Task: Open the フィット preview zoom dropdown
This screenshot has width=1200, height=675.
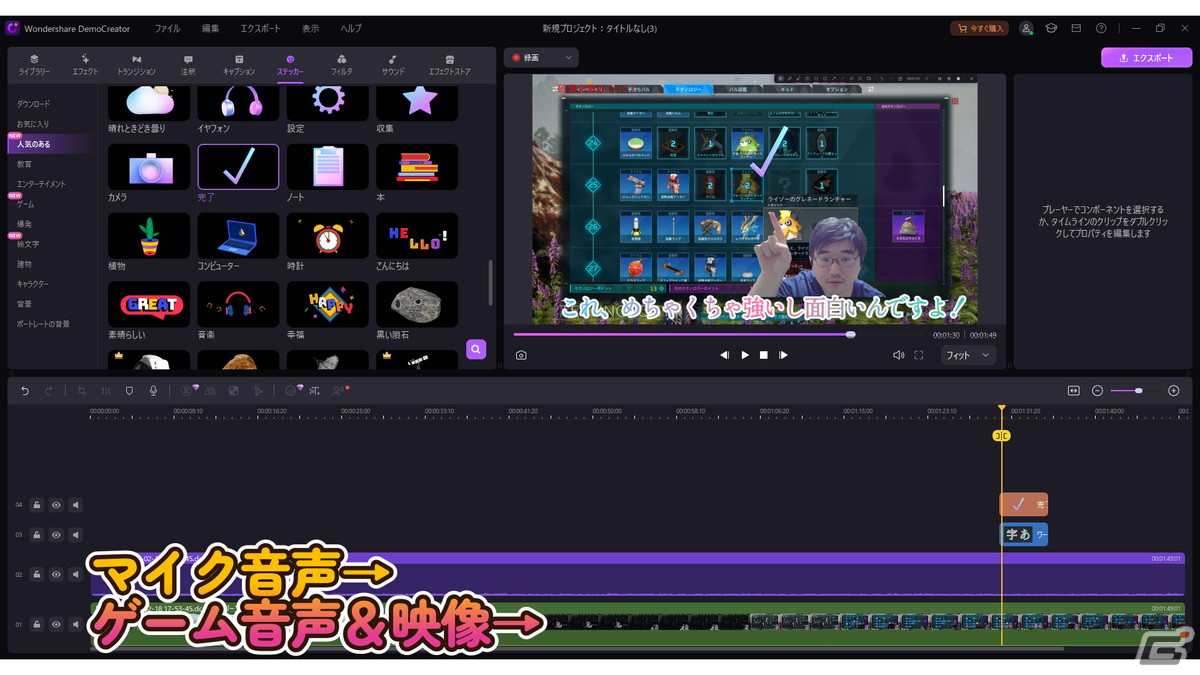Action: [968, 355]
